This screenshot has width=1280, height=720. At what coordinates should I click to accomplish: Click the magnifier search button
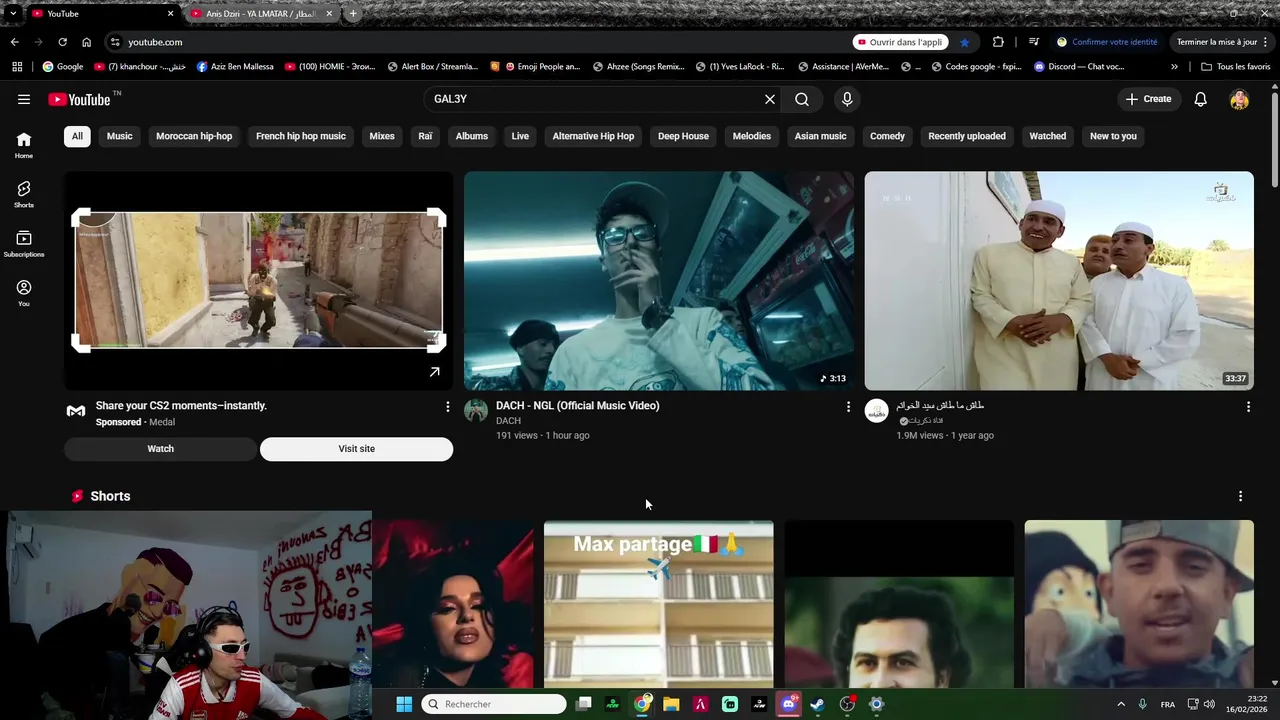[x=802, y=99]
